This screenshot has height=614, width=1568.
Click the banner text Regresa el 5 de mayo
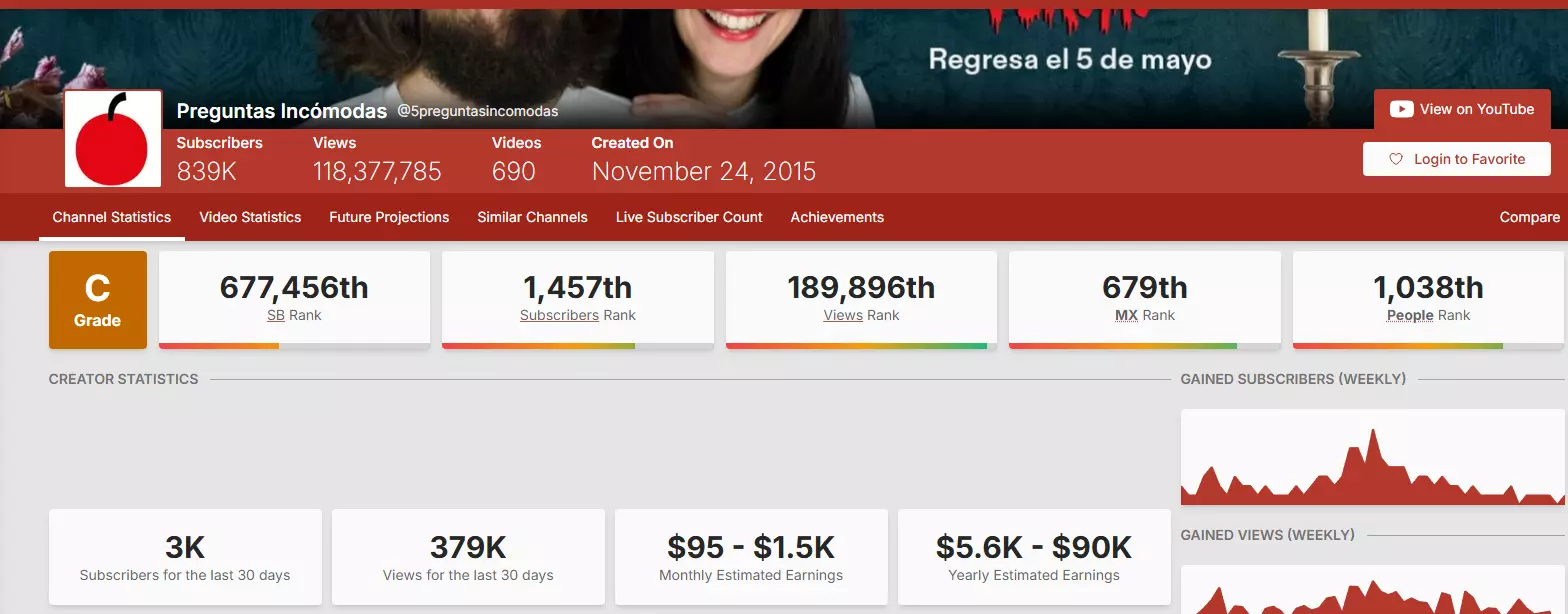tap(1070, 59)
